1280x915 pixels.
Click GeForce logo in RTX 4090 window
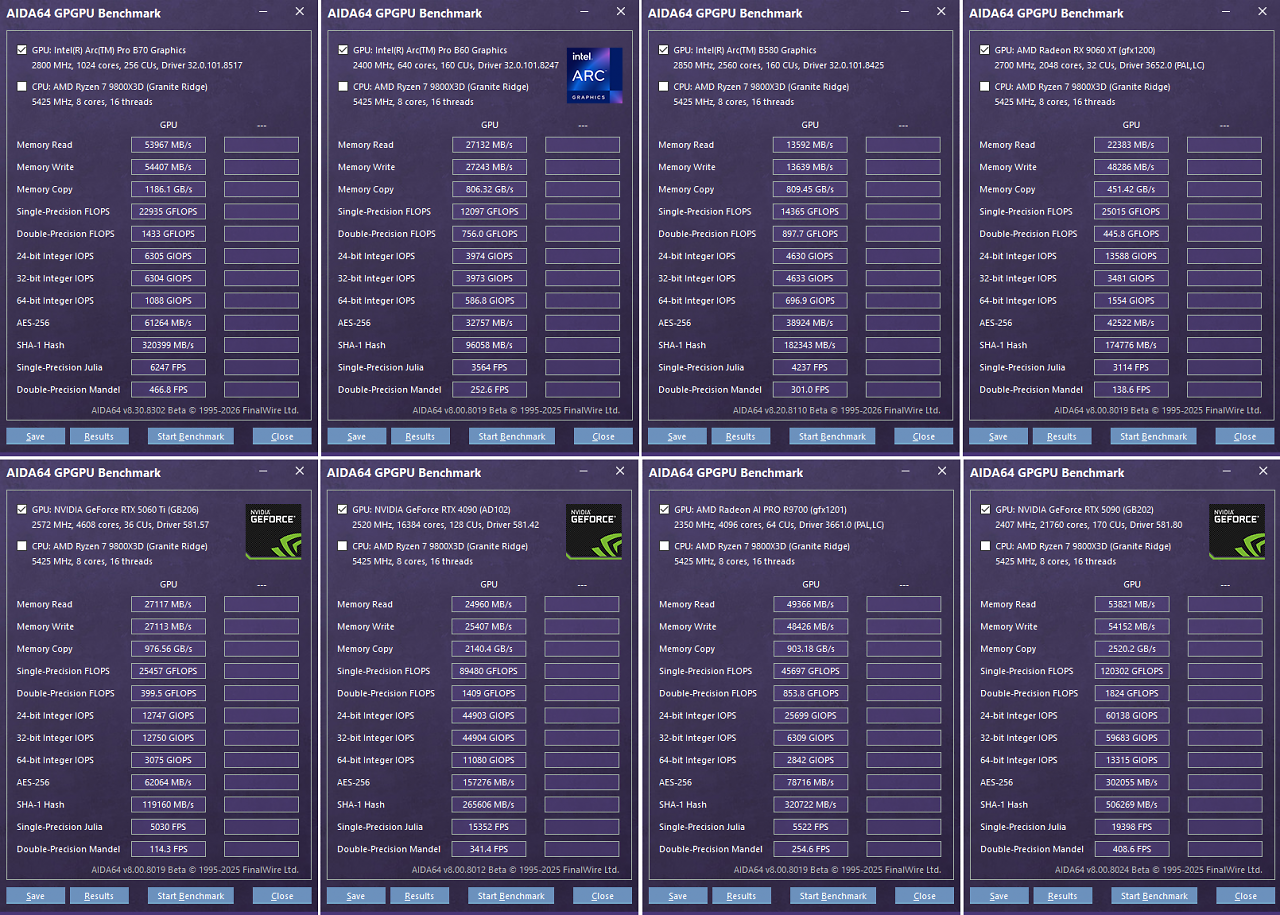[594, 531]
